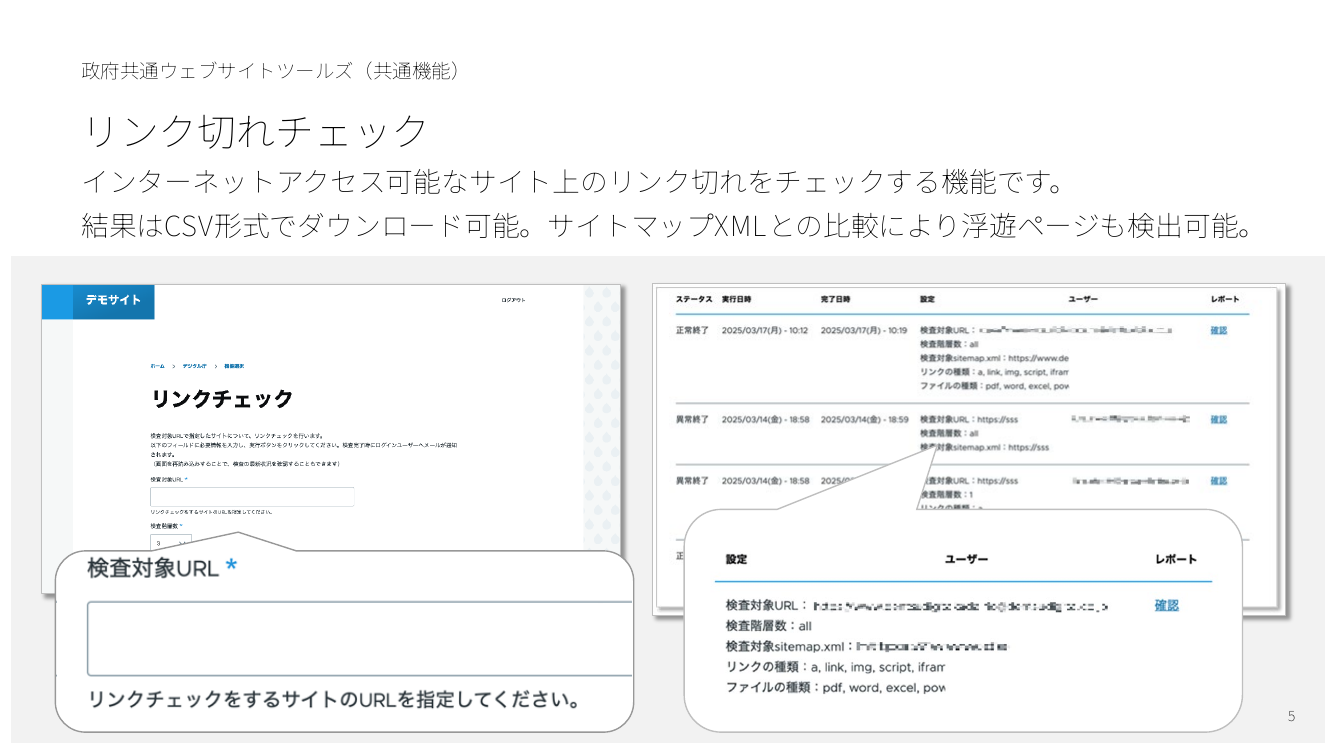Image resolution: width=1334 pixels, height=750 pixels.
Task: Open the 検査階層数 dropdown showing 3
Action: pyautogui.click(x=171, y=542)
